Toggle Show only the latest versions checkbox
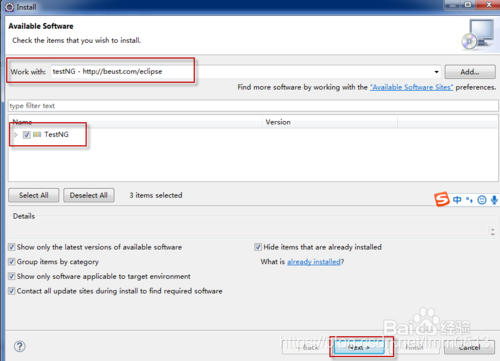500x361 pixels. pos(12,247)
